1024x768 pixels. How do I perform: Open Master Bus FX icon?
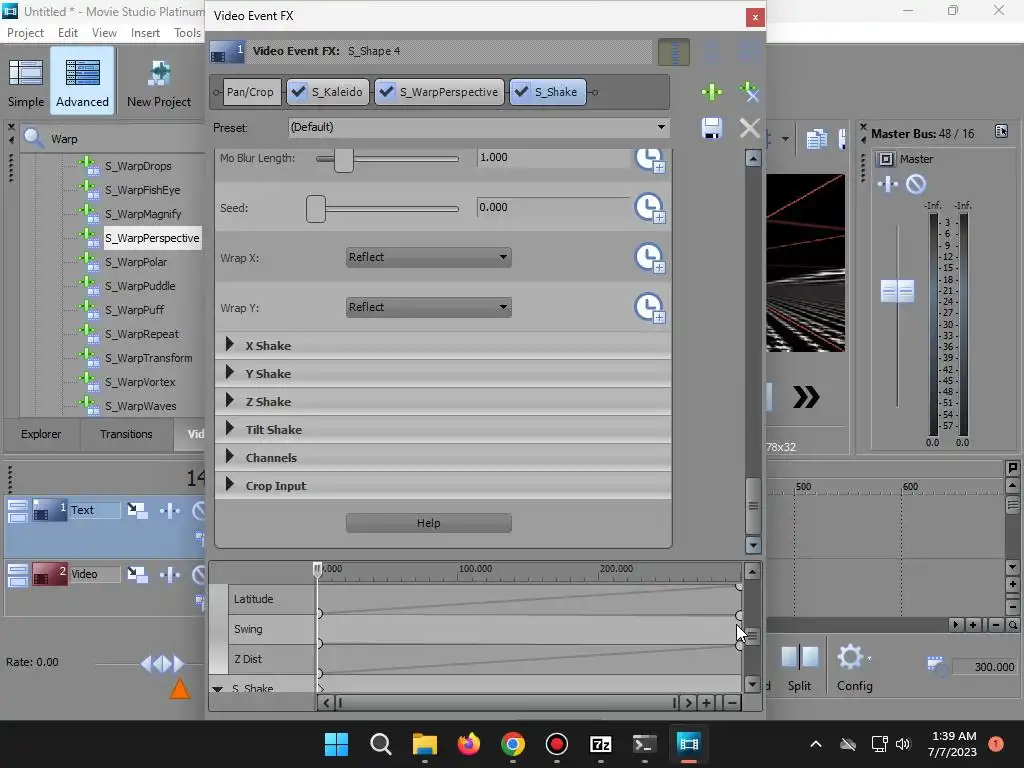pyautogui.click(x=888, y=184)
